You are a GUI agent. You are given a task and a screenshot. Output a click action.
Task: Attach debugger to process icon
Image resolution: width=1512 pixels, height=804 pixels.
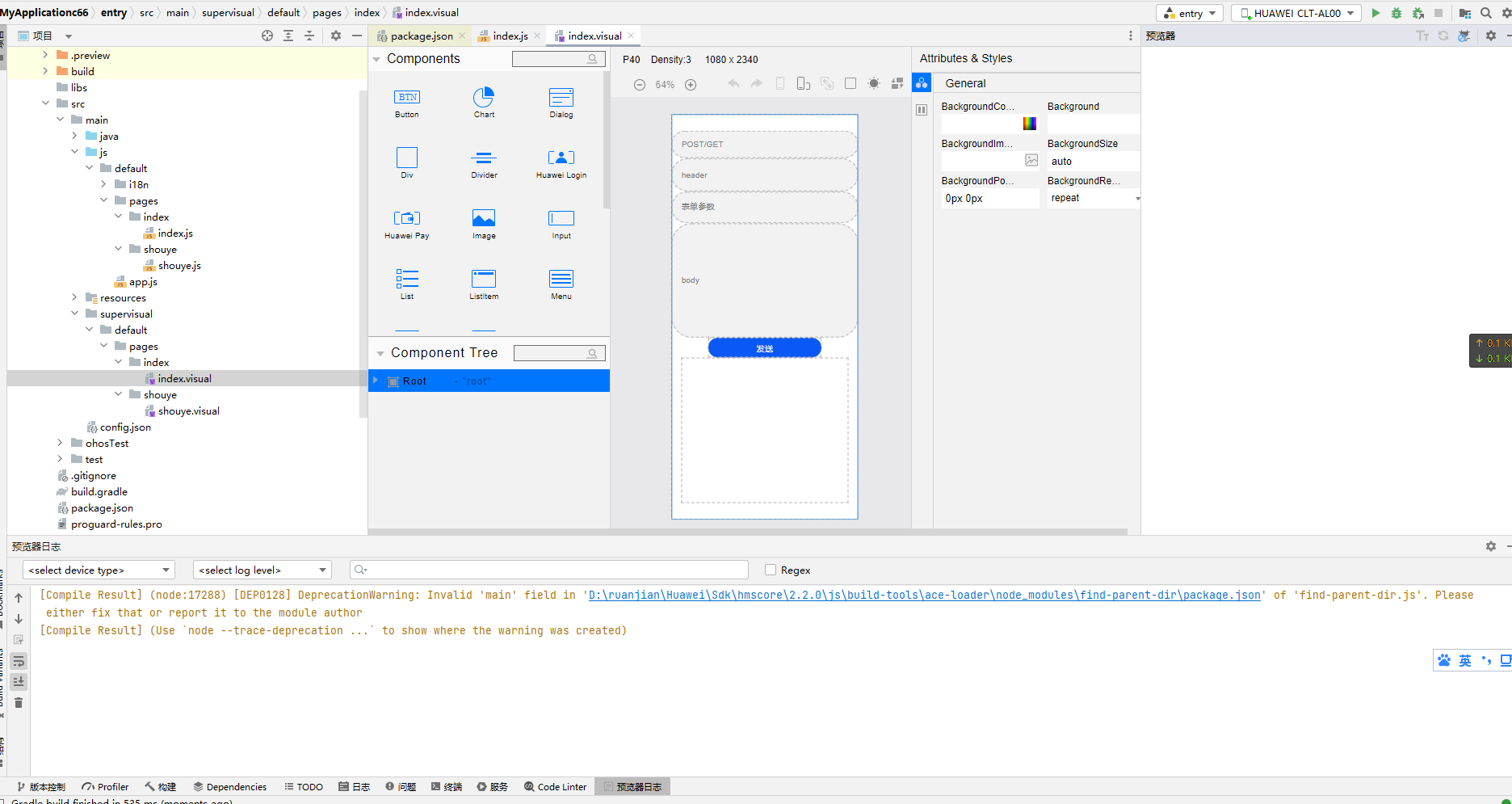click(x=1417, y=13)
